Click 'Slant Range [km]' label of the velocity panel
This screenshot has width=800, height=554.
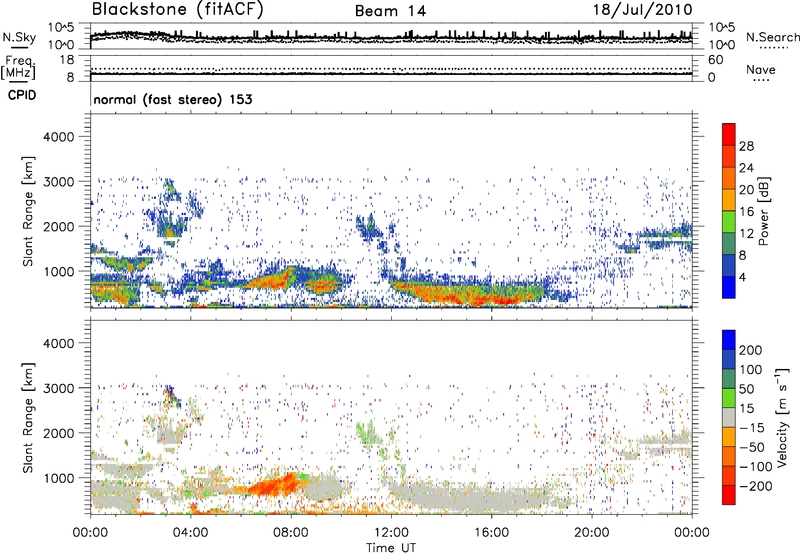(x=28, y=417)
